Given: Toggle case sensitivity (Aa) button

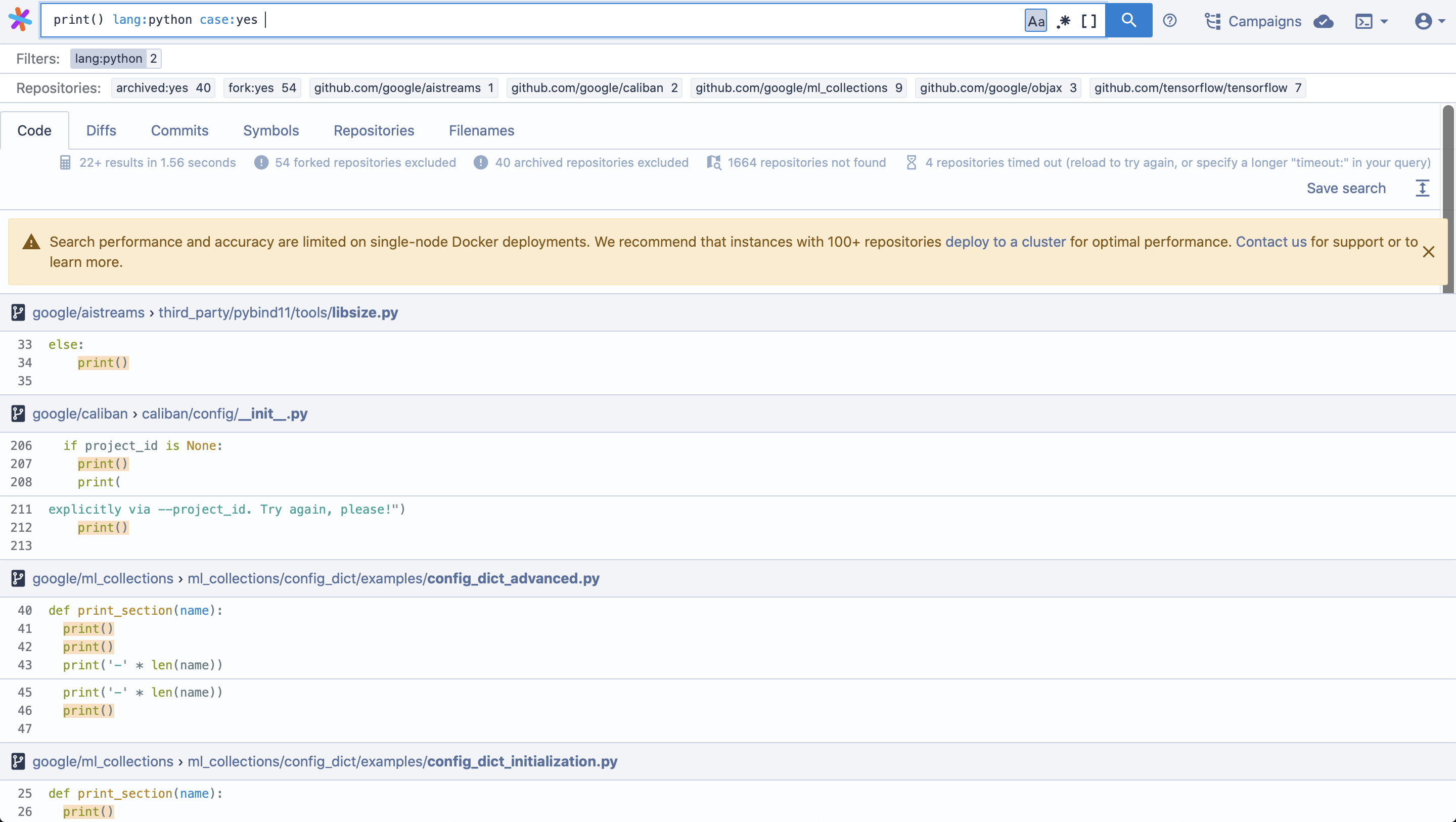Looking at the screenshot, I should point(1035,21).
